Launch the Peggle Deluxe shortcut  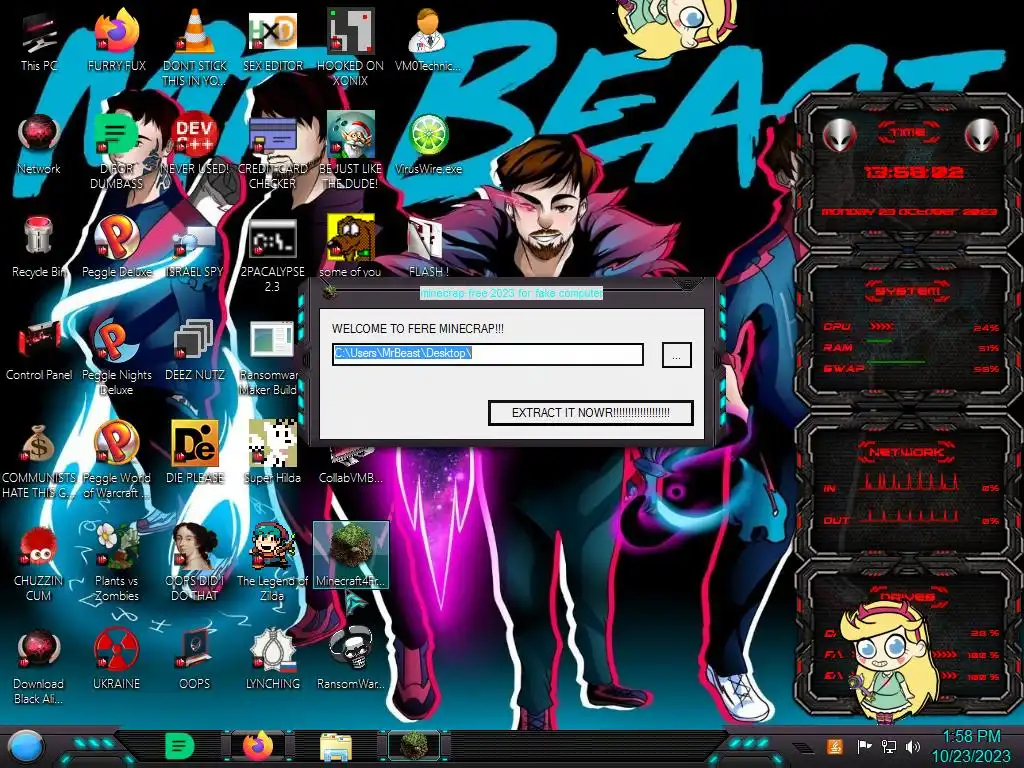(116, 247)
